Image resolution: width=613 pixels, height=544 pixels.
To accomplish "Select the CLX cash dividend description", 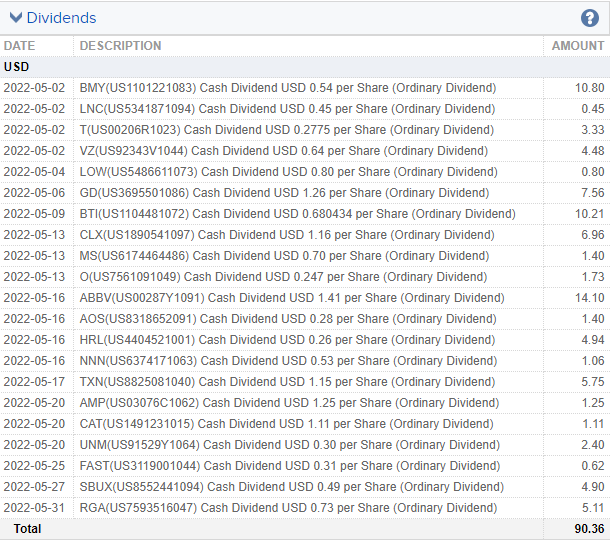I will coord(287,235).
